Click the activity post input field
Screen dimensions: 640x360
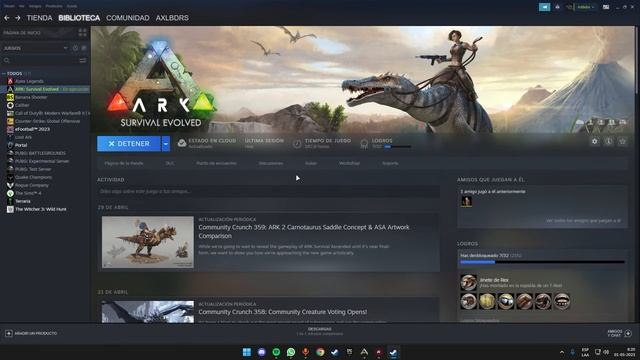(x=269, y=191)
